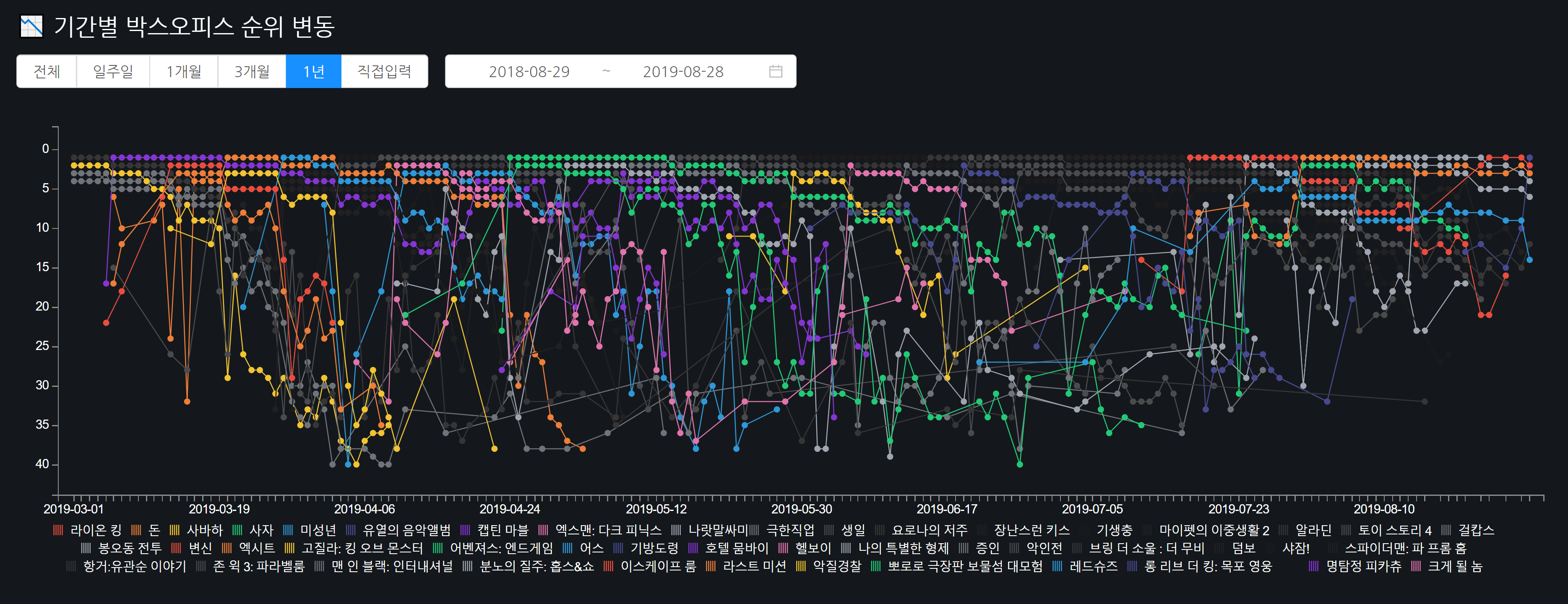The height and width of the screenshot is (604, 1568).
Task: Toggle 라이온 킹 legend series
Action: pos(96,530)
